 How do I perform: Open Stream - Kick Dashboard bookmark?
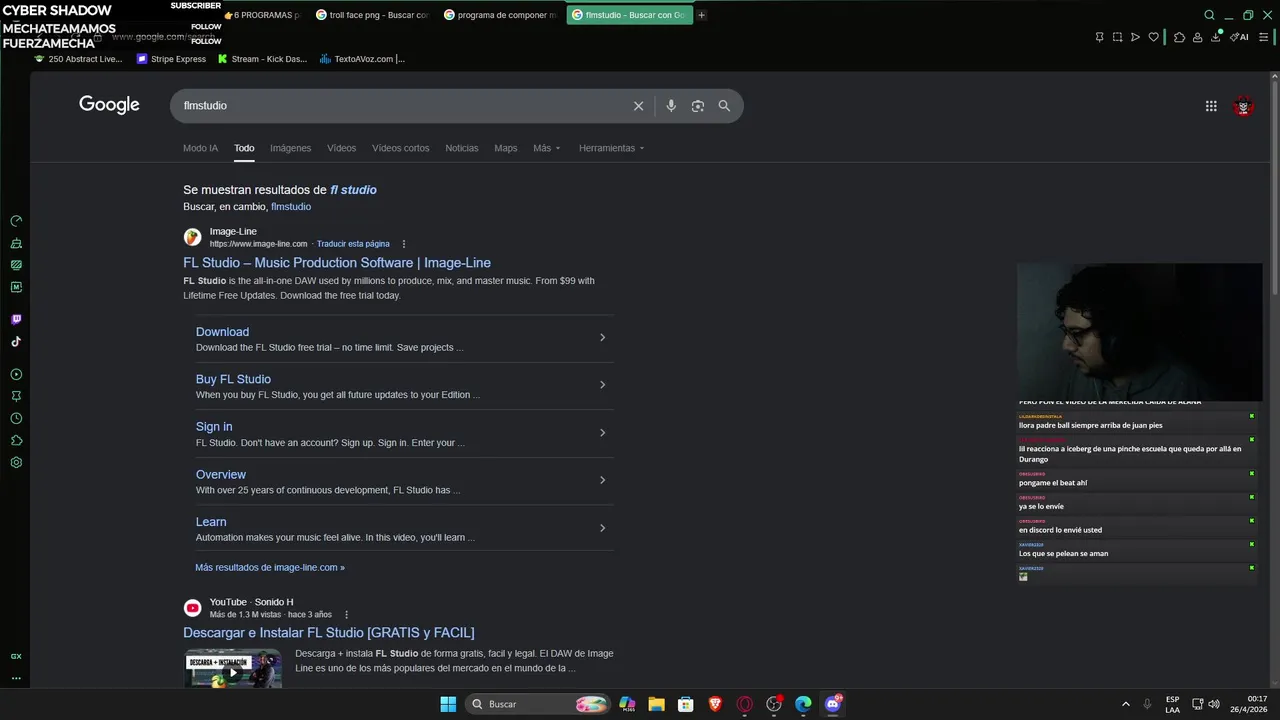pos(263,59)
